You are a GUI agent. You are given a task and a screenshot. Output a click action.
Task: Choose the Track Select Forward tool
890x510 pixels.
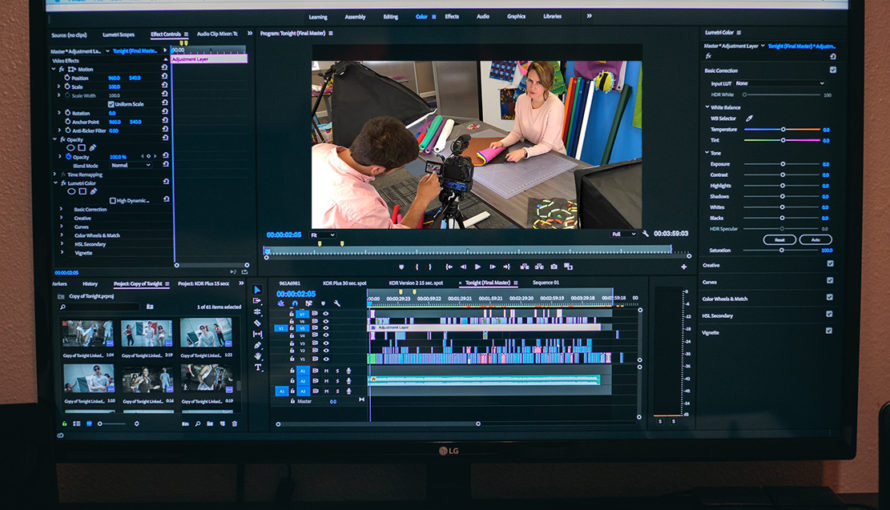click(257, 301)
